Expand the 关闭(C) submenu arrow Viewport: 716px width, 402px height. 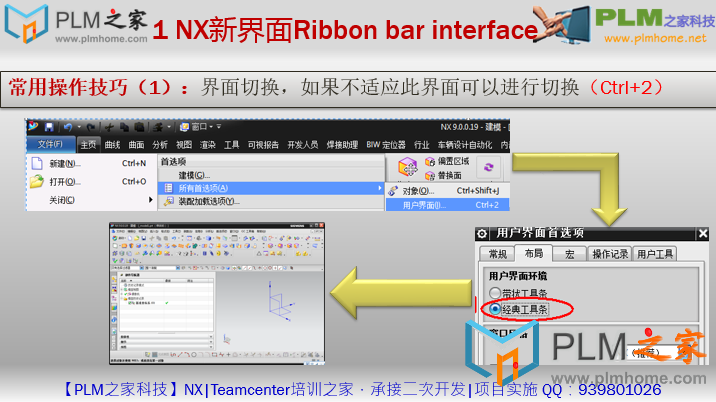[x=150, y=200]
